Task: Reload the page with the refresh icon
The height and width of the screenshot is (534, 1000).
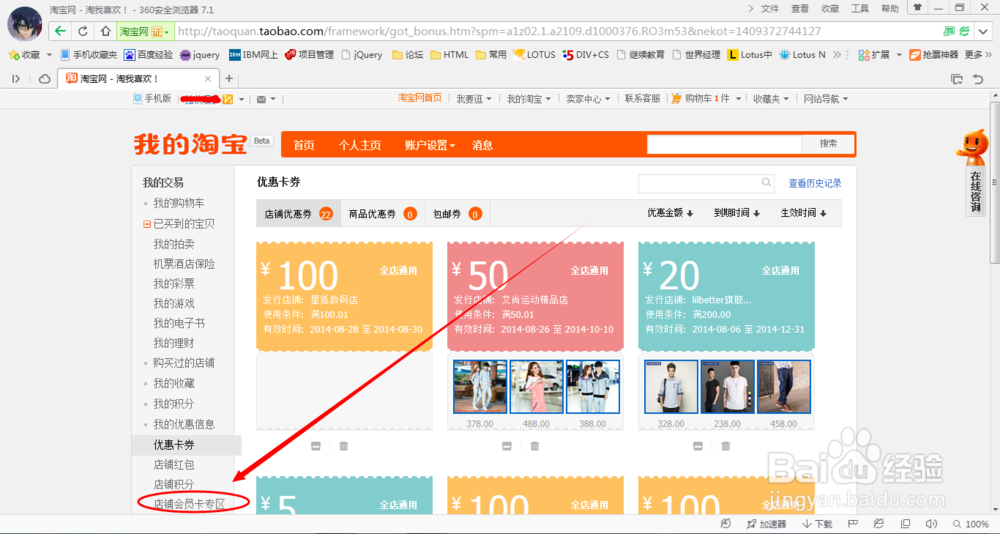Action: pos(83,31)
